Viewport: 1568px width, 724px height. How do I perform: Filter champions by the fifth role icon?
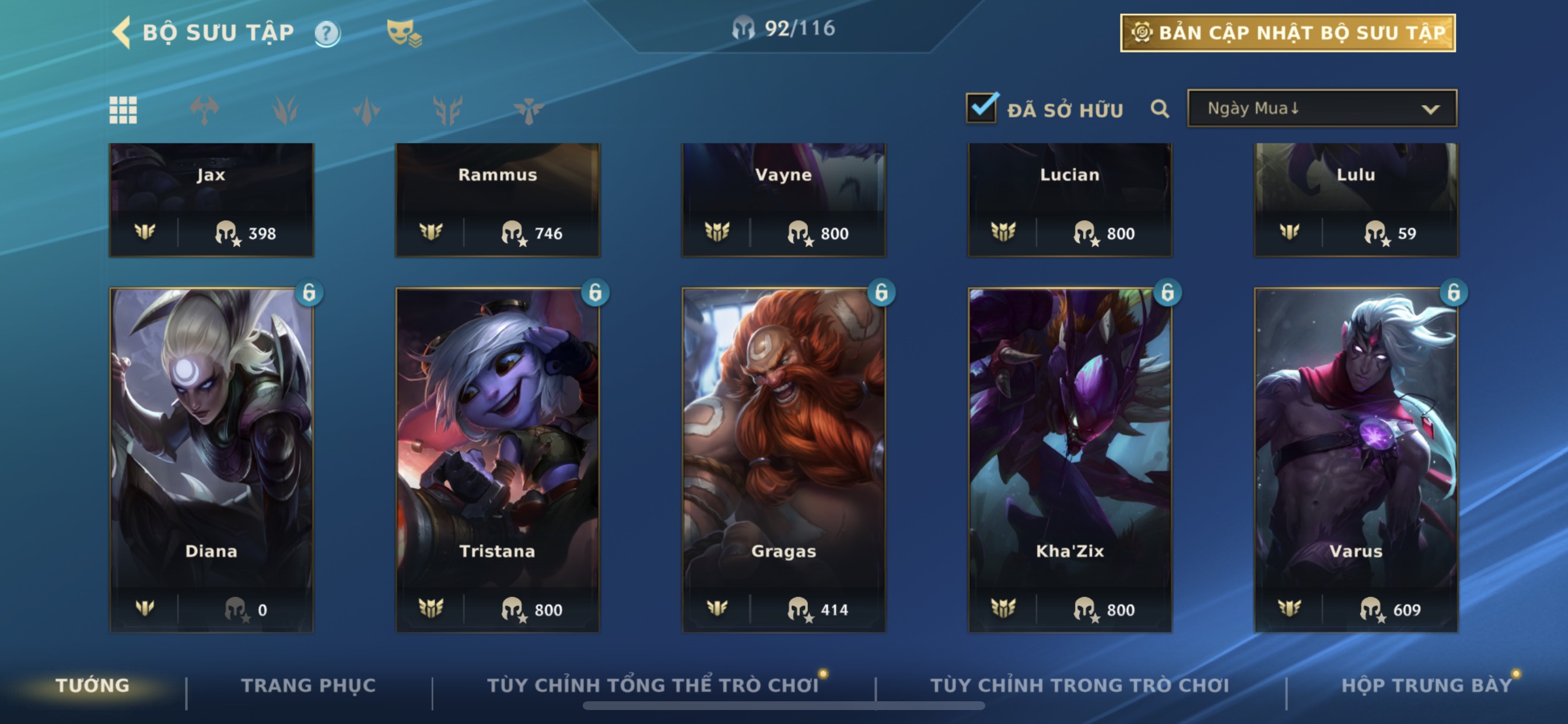point(528,110)
